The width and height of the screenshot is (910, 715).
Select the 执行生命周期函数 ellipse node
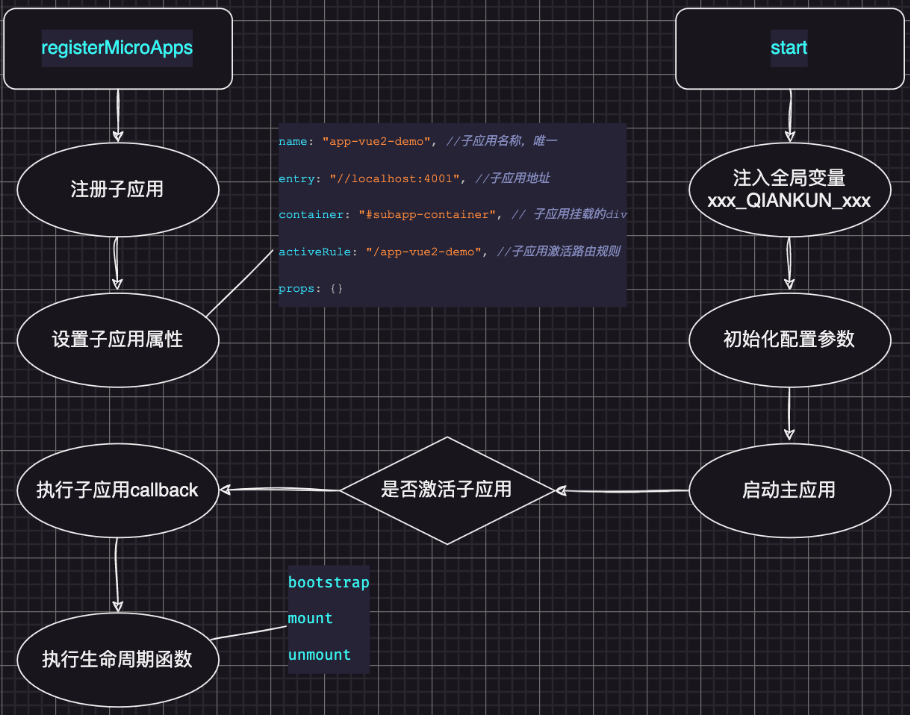[118, 659]
